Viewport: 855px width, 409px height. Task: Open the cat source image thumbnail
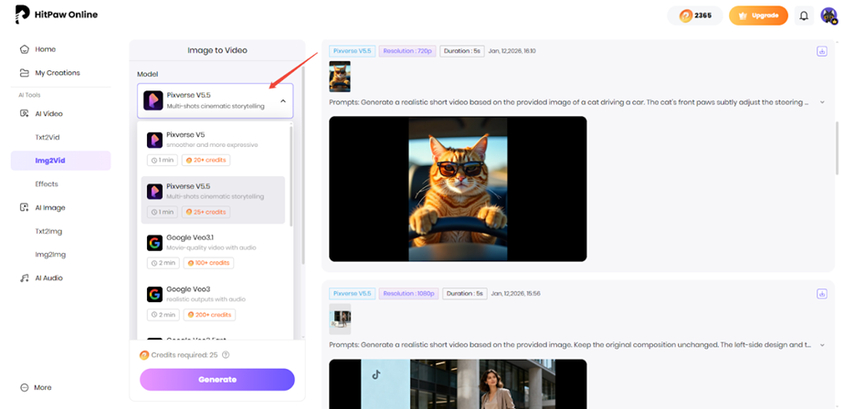click(340, 76)
